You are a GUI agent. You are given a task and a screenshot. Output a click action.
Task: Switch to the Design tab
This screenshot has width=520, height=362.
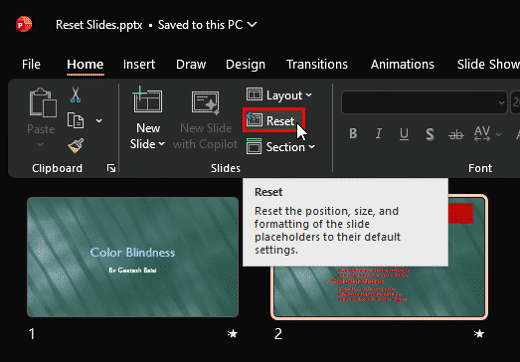(246, 64)
